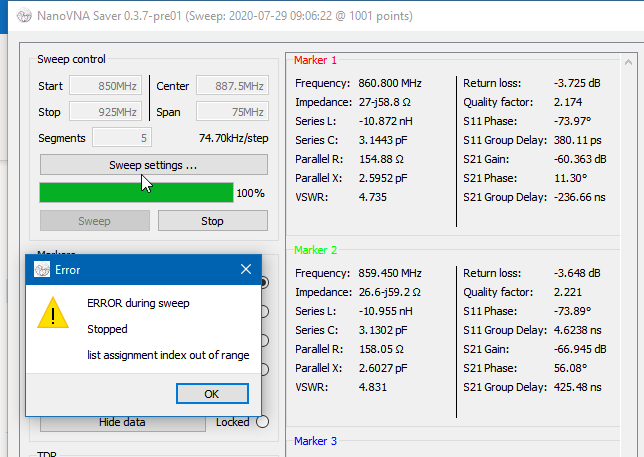Click Marker 2 S21 Gain -66.945 dB
Image resolution: width=644 pixels, height=457 pixels.
click(x=580, y=349)
